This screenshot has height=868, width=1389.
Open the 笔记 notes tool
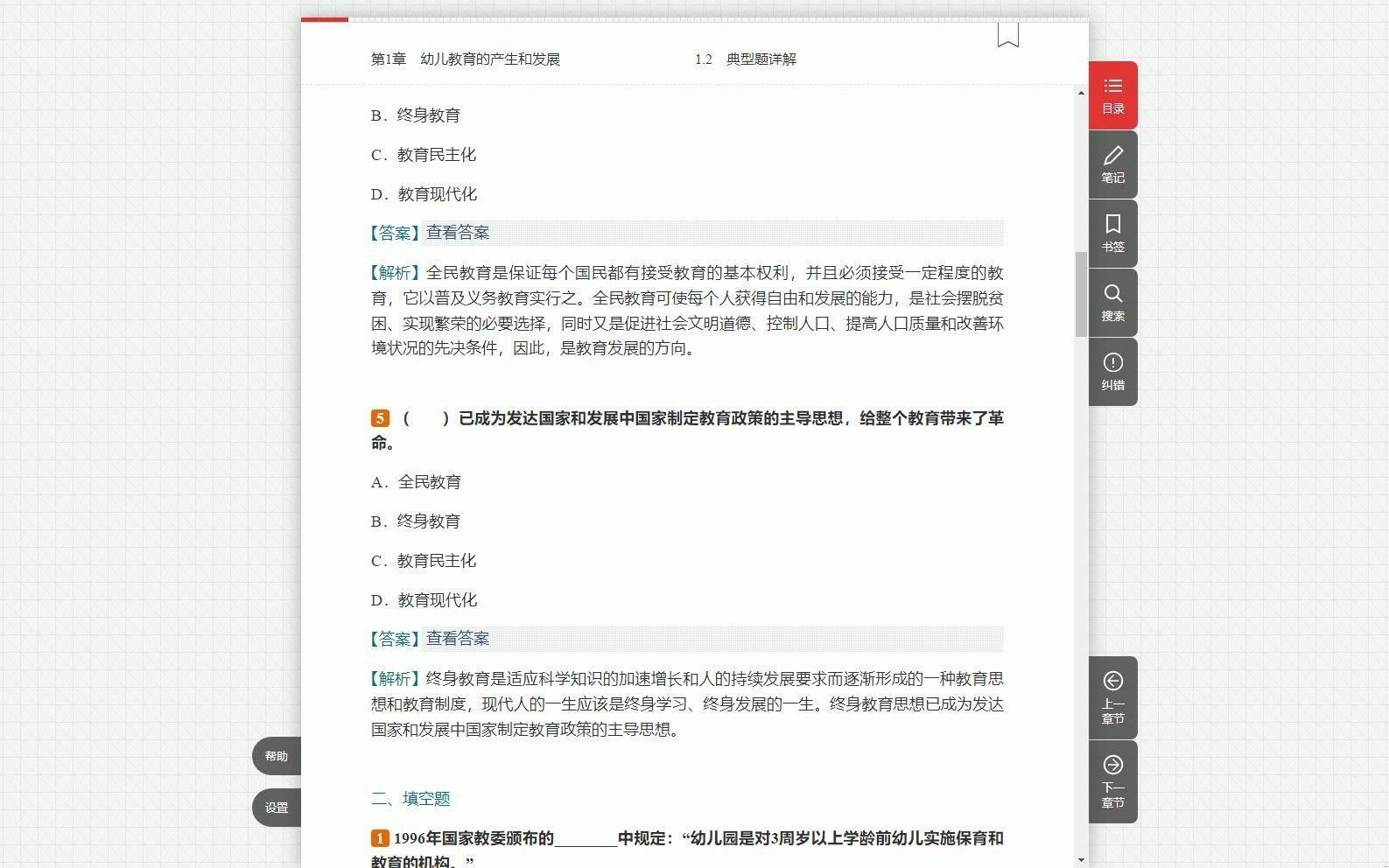pos(1112,164)
